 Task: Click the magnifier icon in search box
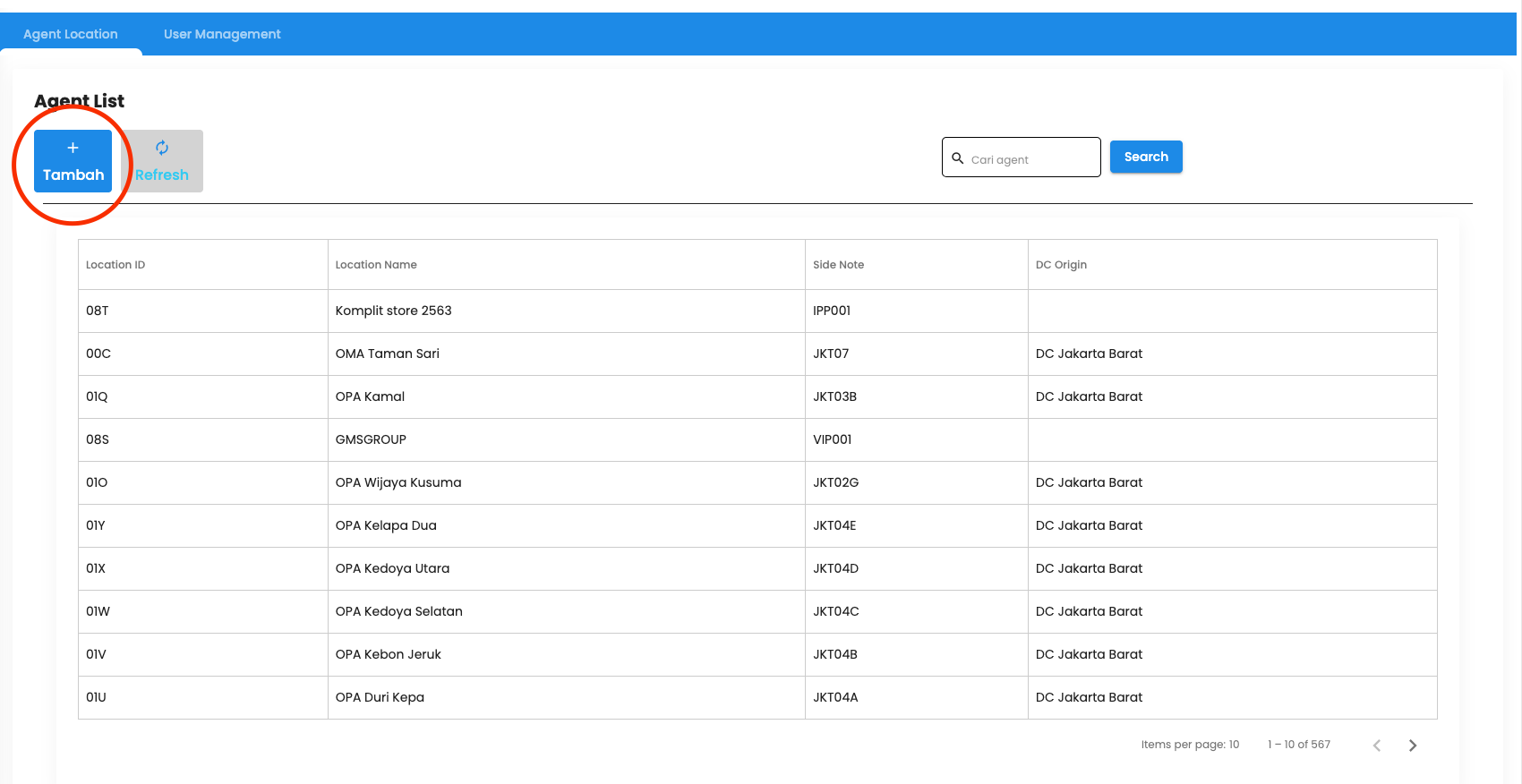pos(957,158)
